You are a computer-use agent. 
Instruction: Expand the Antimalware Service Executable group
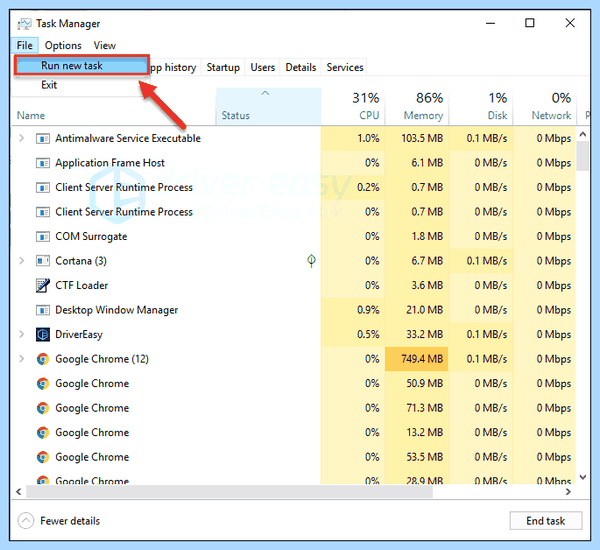pyautogui.click(x=21, y=138)
